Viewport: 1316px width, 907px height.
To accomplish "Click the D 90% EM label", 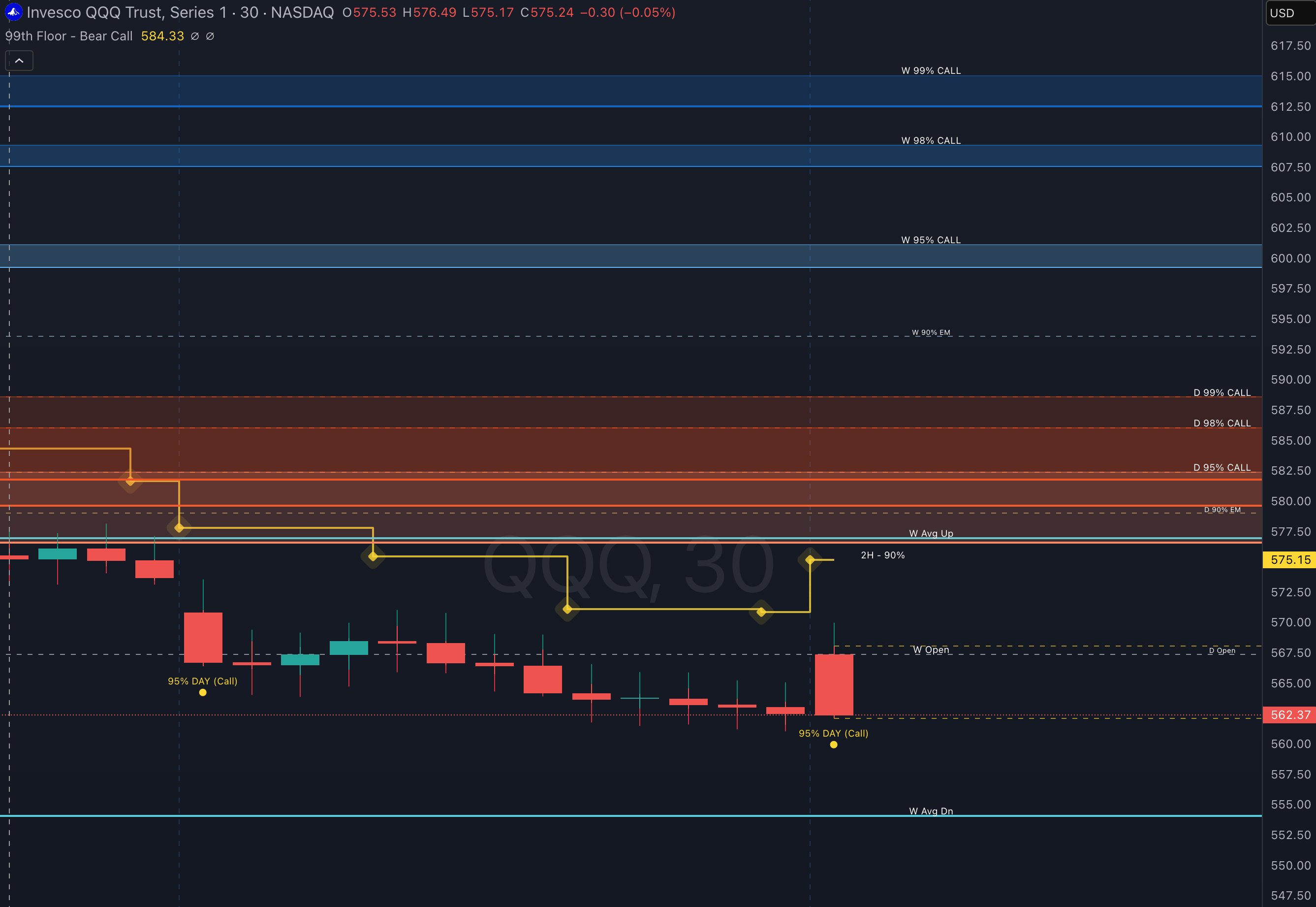I will pyautogui.click(x=1222, y=510).
